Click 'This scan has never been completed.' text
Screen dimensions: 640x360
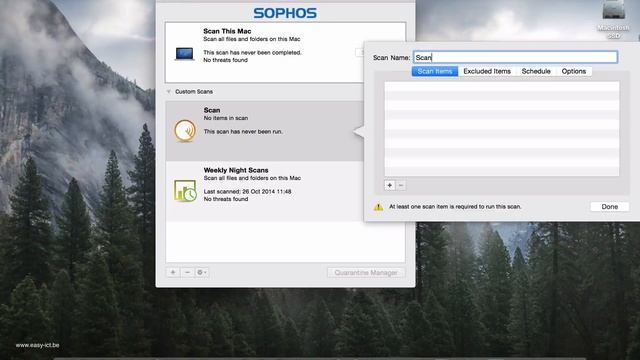(x=252, y=53)
